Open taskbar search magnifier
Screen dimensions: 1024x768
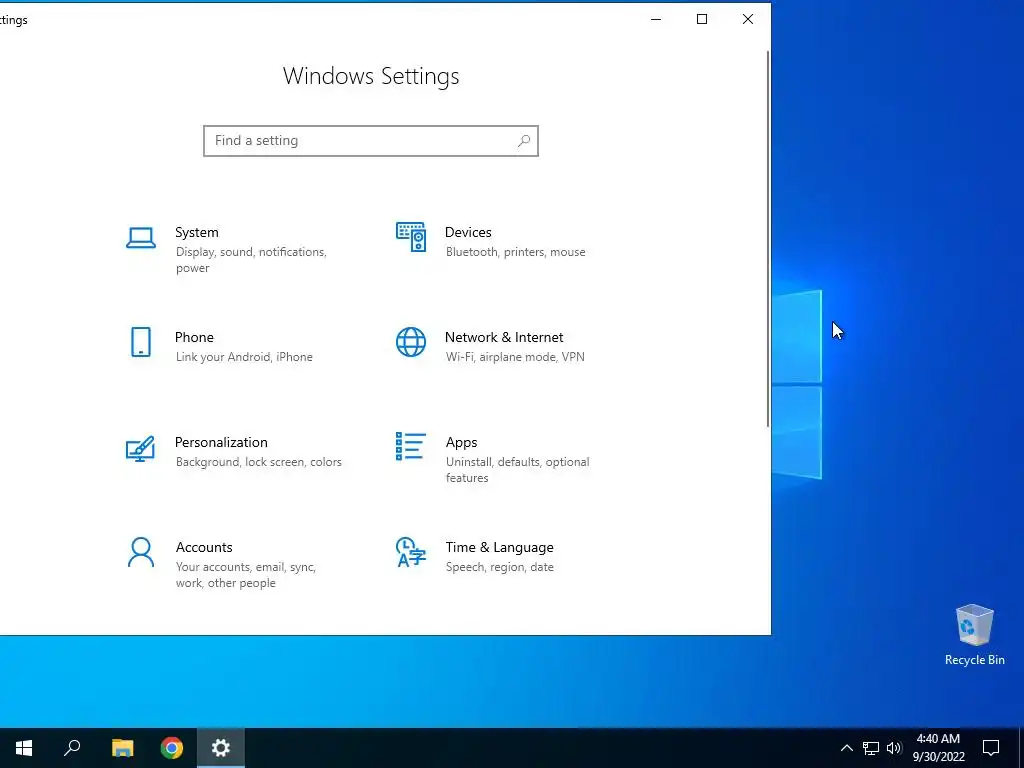click(x=72, y=748)
